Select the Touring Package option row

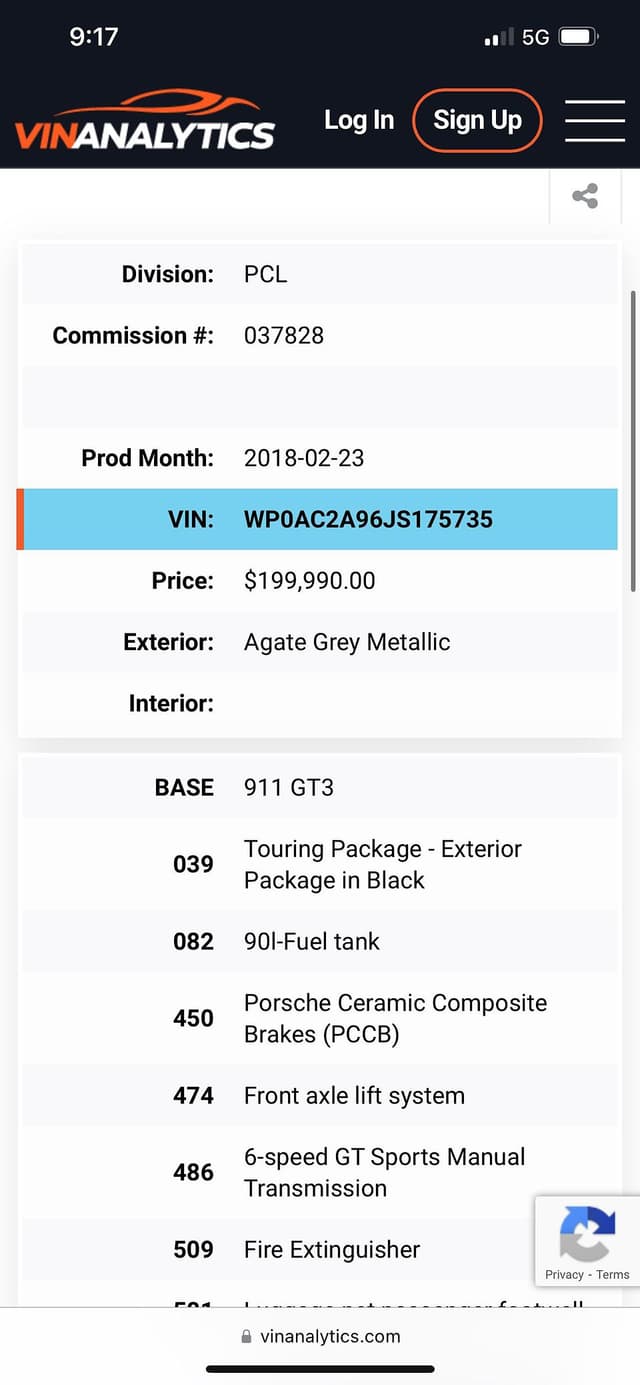pyautogui.click(x=320, y=864)
